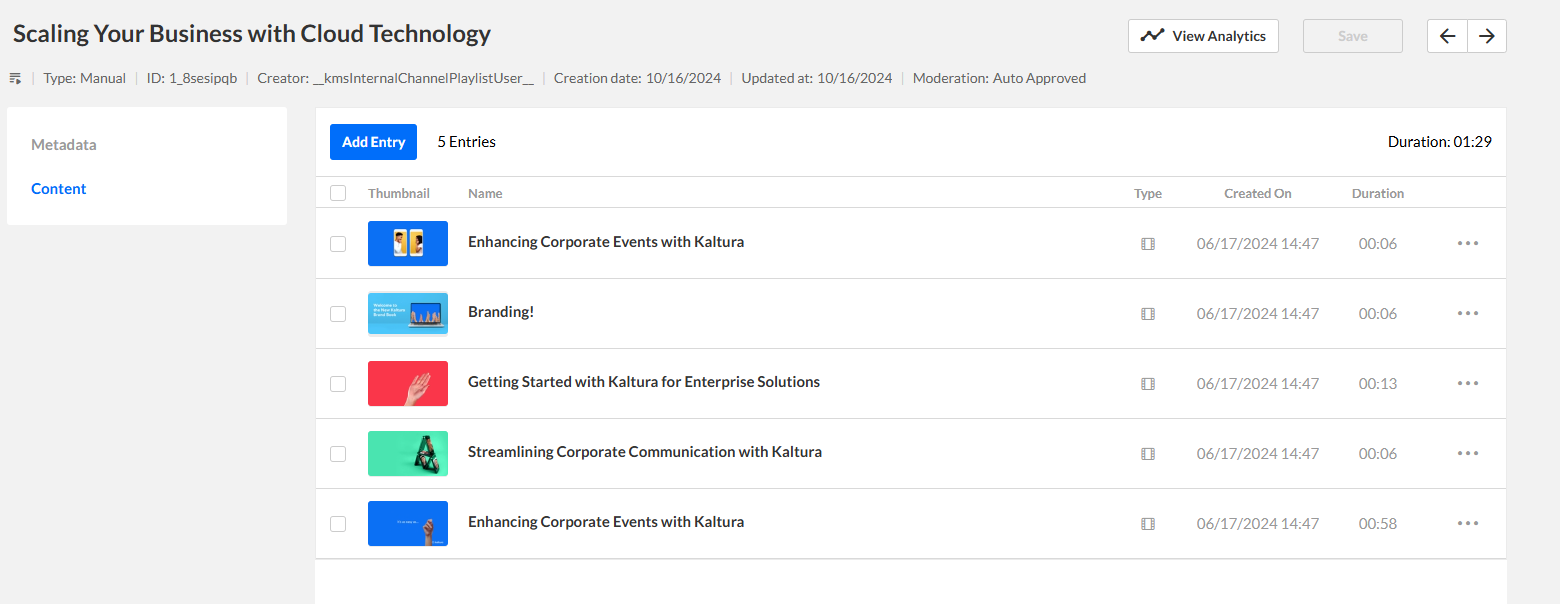The height and width of the screenshot is (604, 1560).
Task: Go to the previous playlist using left arrow
Action: pos(1447,36)
